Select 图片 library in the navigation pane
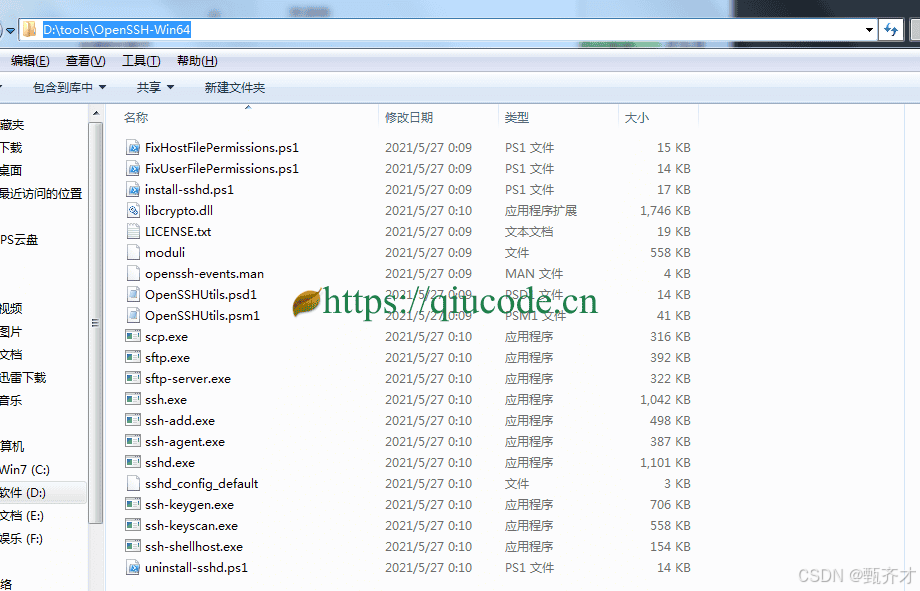This screenshot has height=591, width=920. point(11,332)
